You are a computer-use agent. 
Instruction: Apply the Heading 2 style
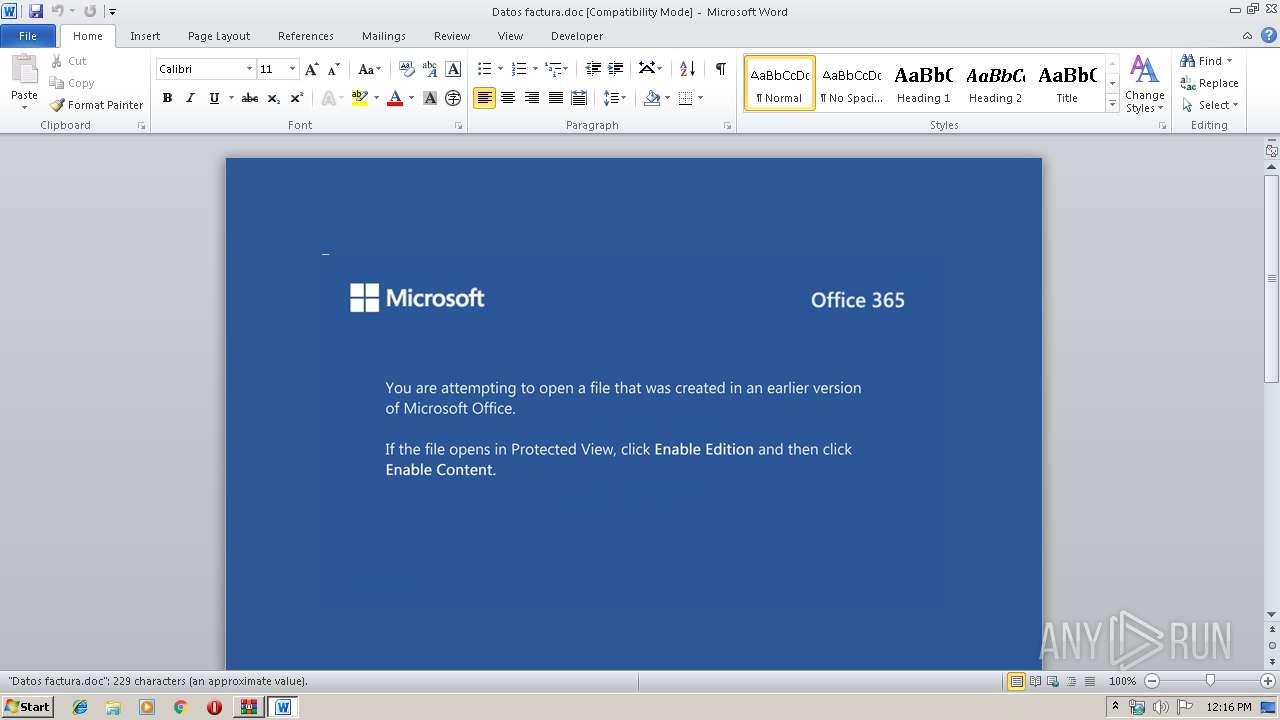pyautogui.click(x=995, y=83)
